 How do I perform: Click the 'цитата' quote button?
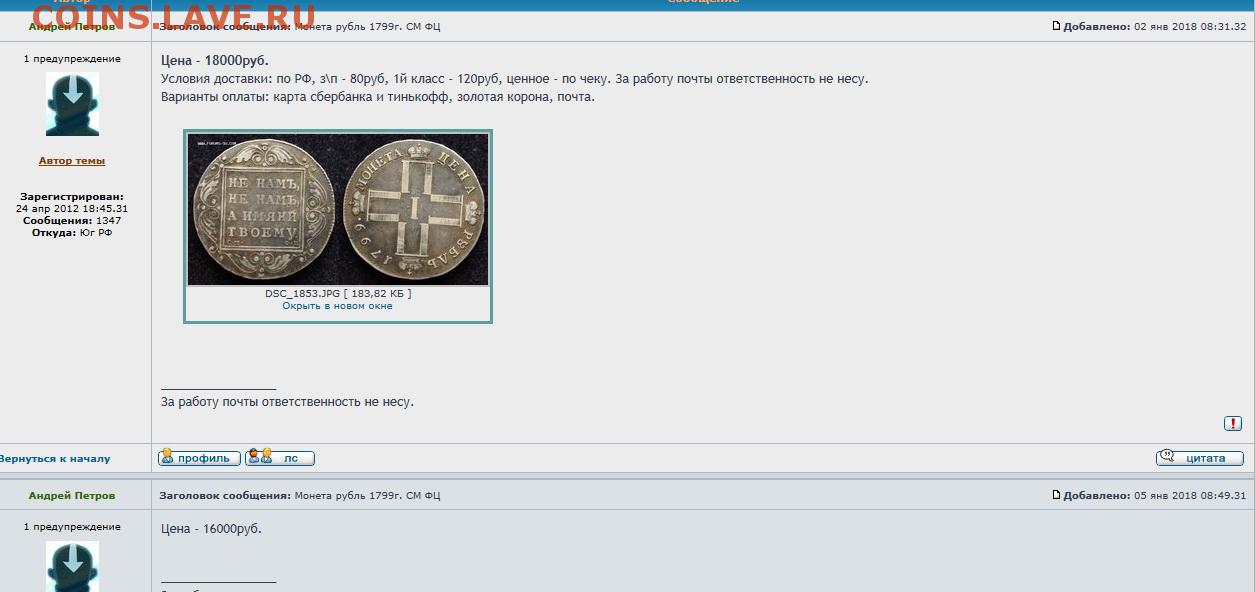coord(1200,458)
